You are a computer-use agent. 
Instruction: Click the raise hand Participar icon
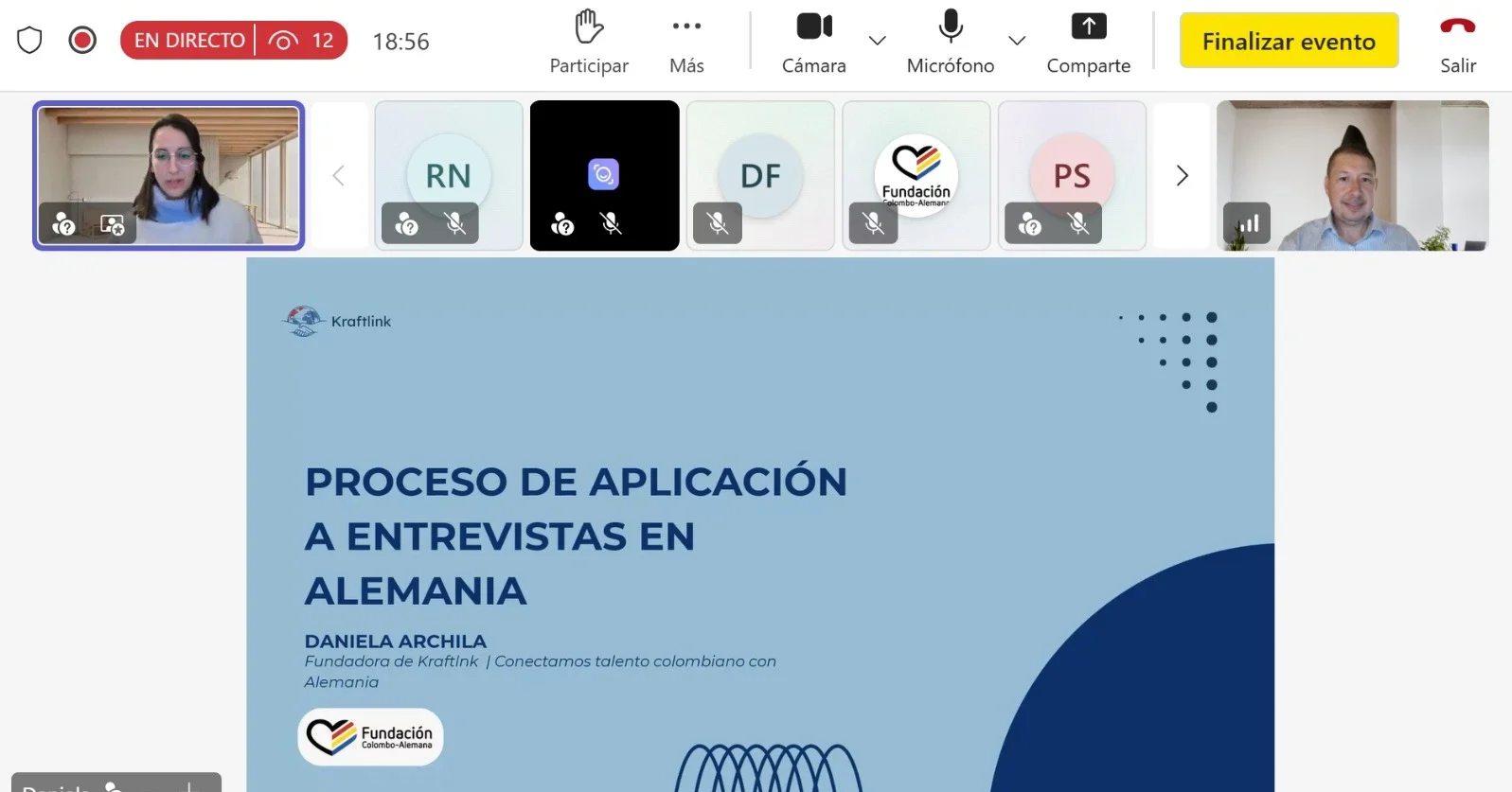click(588, 27)
